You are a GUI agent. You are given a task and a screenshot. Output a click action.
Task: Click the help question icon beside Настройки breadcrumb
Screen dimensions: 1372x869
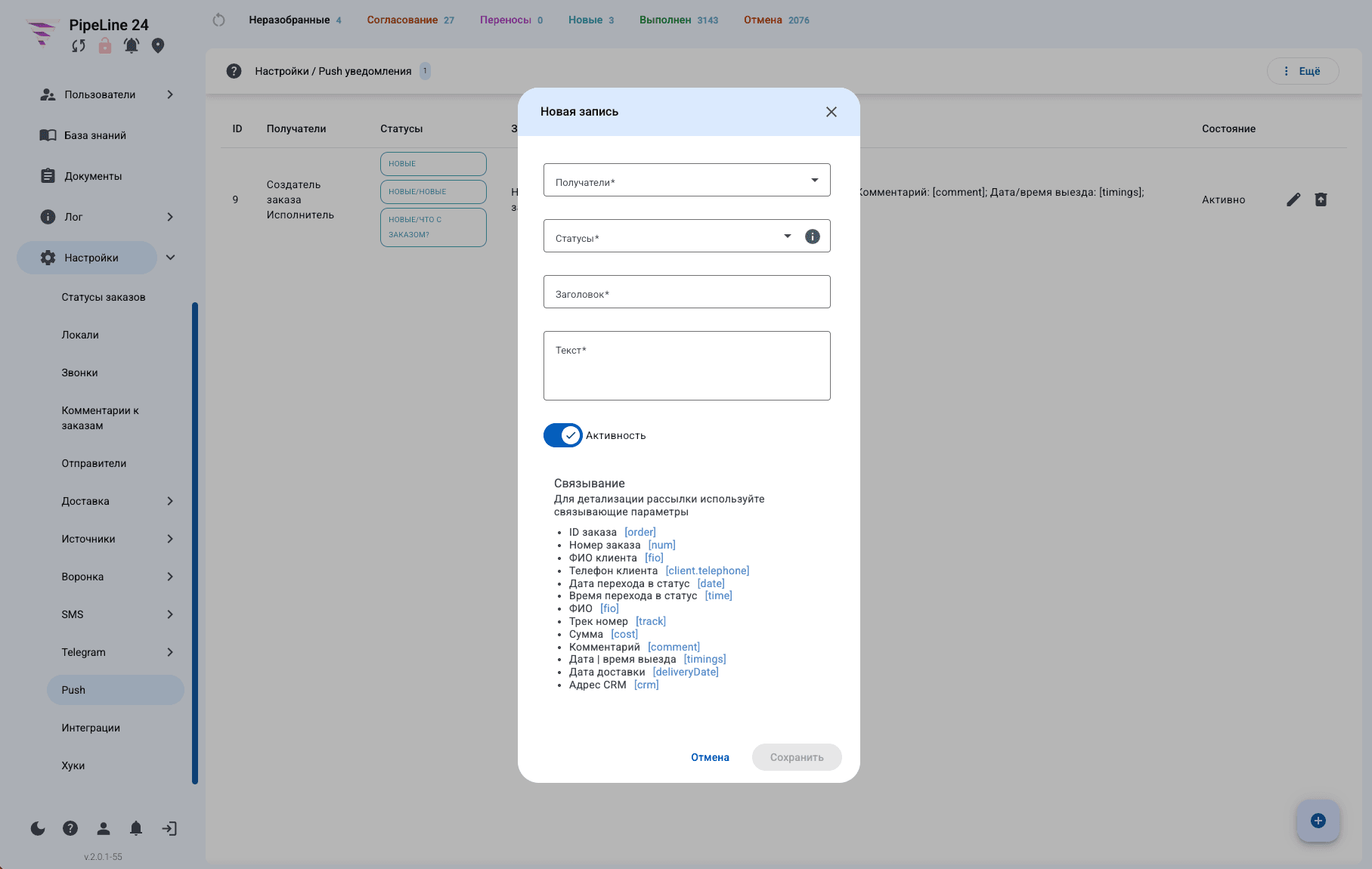(234, 71)
